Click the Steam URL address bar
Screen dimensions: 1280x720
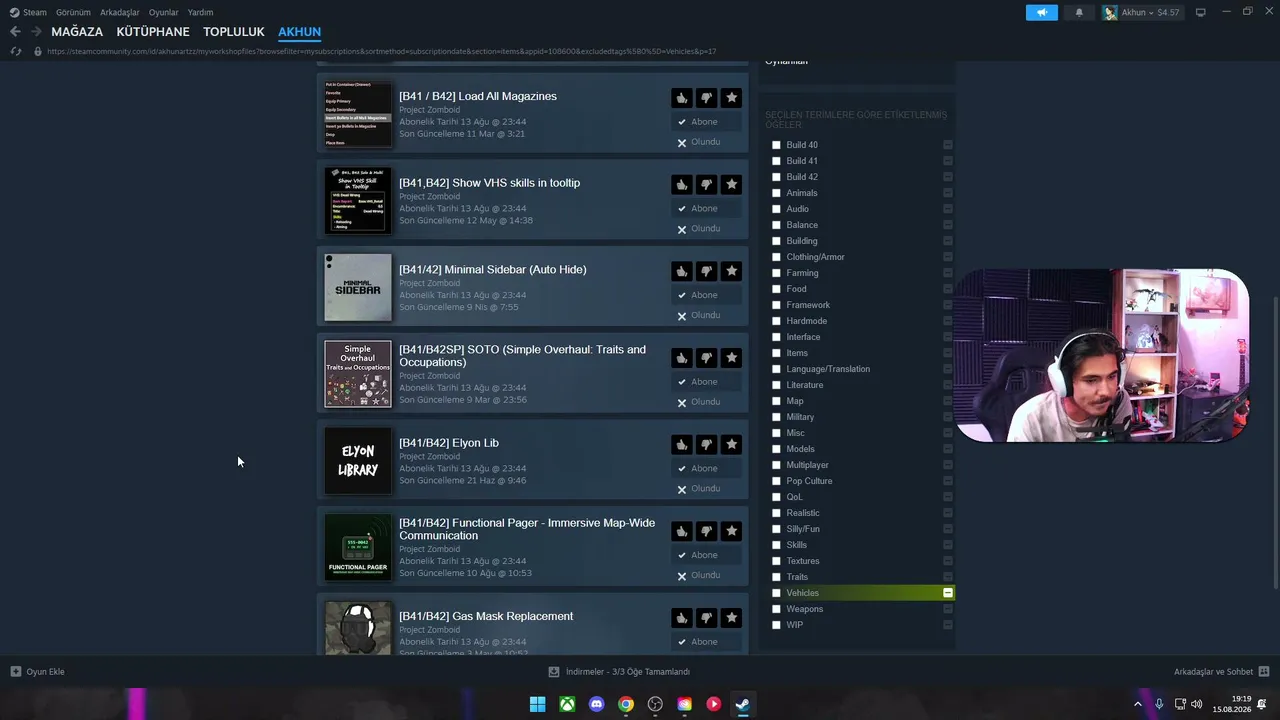pyautogui.click(x=381, y=51)
